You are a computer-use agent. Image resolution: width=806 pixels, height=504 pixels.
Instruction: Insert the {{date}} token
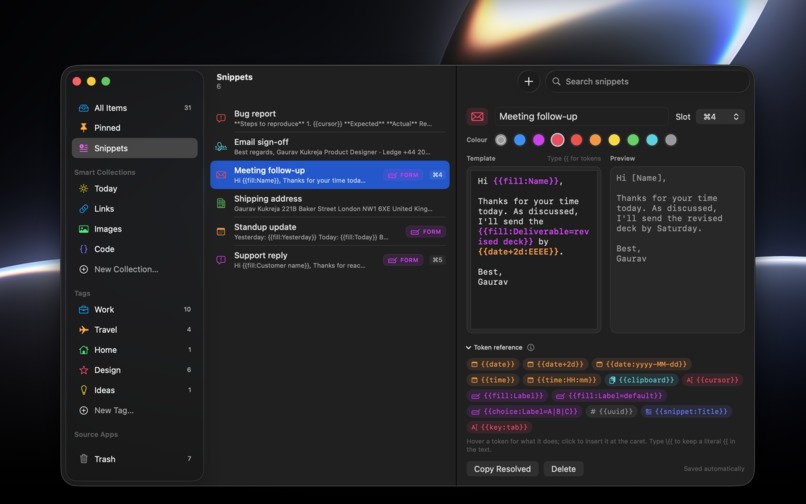coord(492,364)
